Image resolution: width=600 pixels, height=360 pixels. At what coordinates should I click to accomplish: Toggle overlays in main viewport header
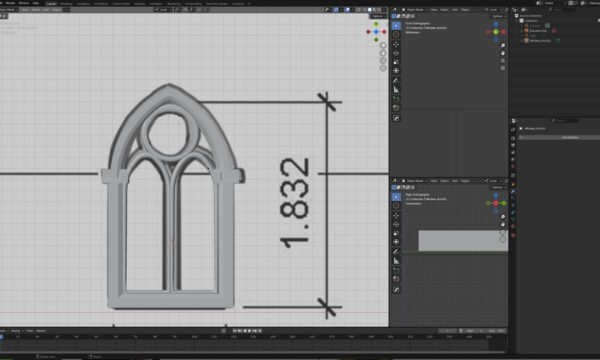(347, 10)
